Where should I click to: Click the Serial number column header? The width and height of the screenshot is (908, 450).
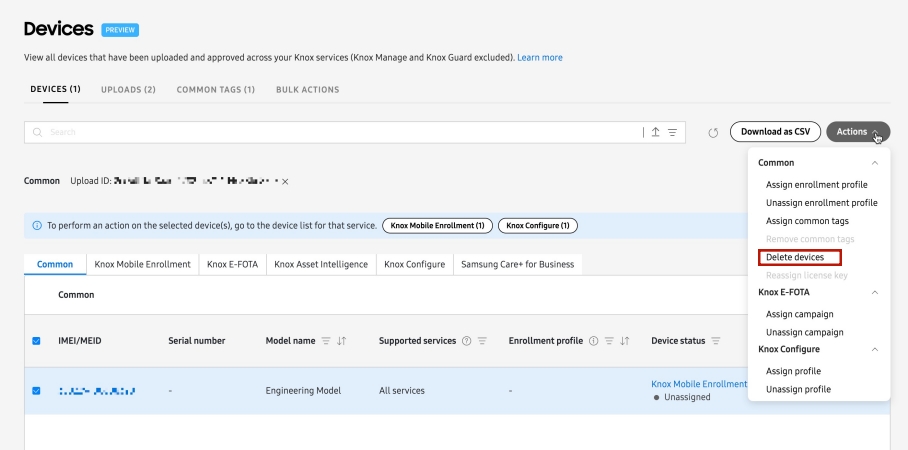(196, 341)
